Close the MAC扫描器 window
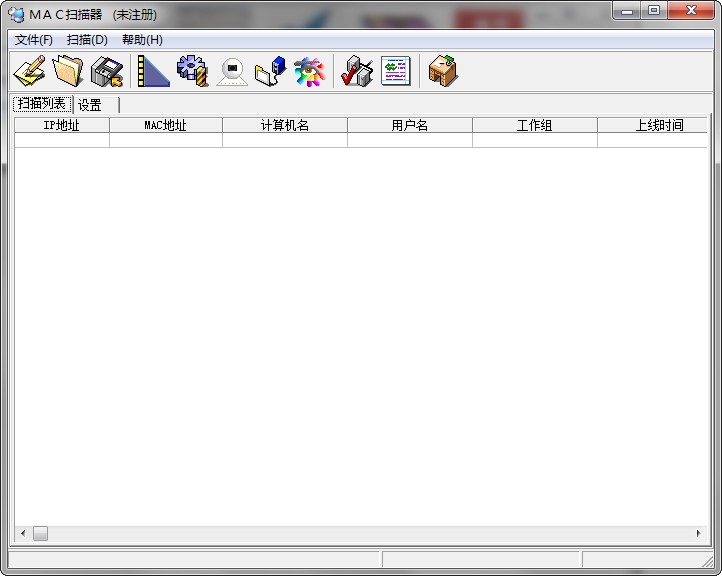Image resolution: width=722 pixels, height=576 pixels. click(691, 11)
